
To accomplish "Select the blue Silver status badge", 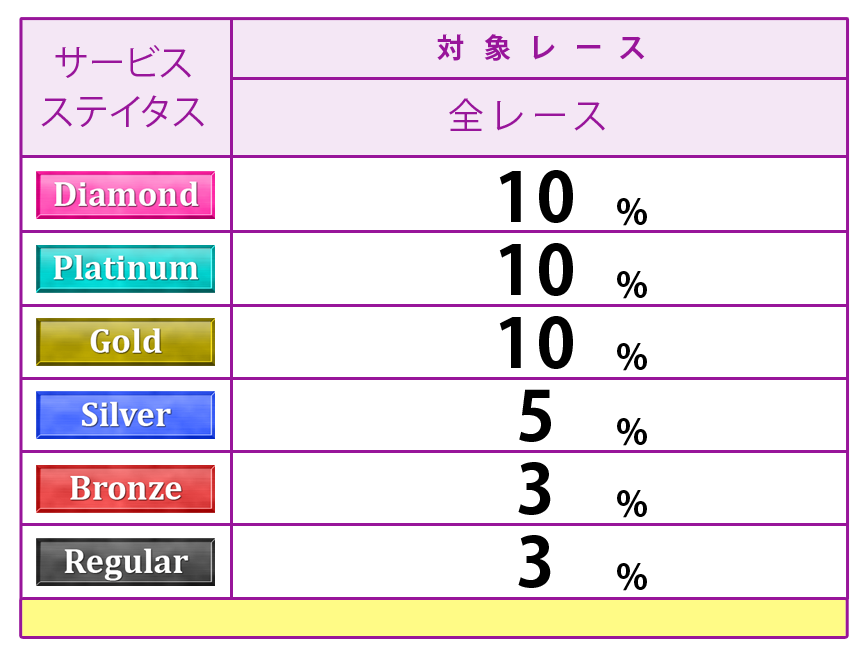I will coord(125,415).
